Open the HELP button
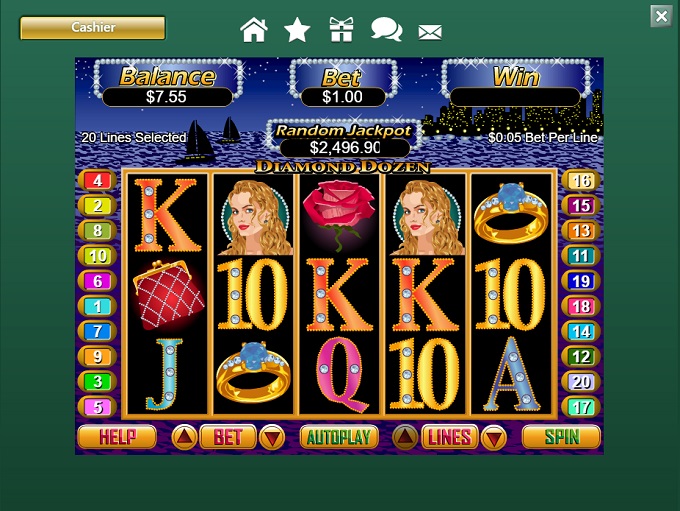Viewport: 680px width, 511px height. click(x=117, y=436)
